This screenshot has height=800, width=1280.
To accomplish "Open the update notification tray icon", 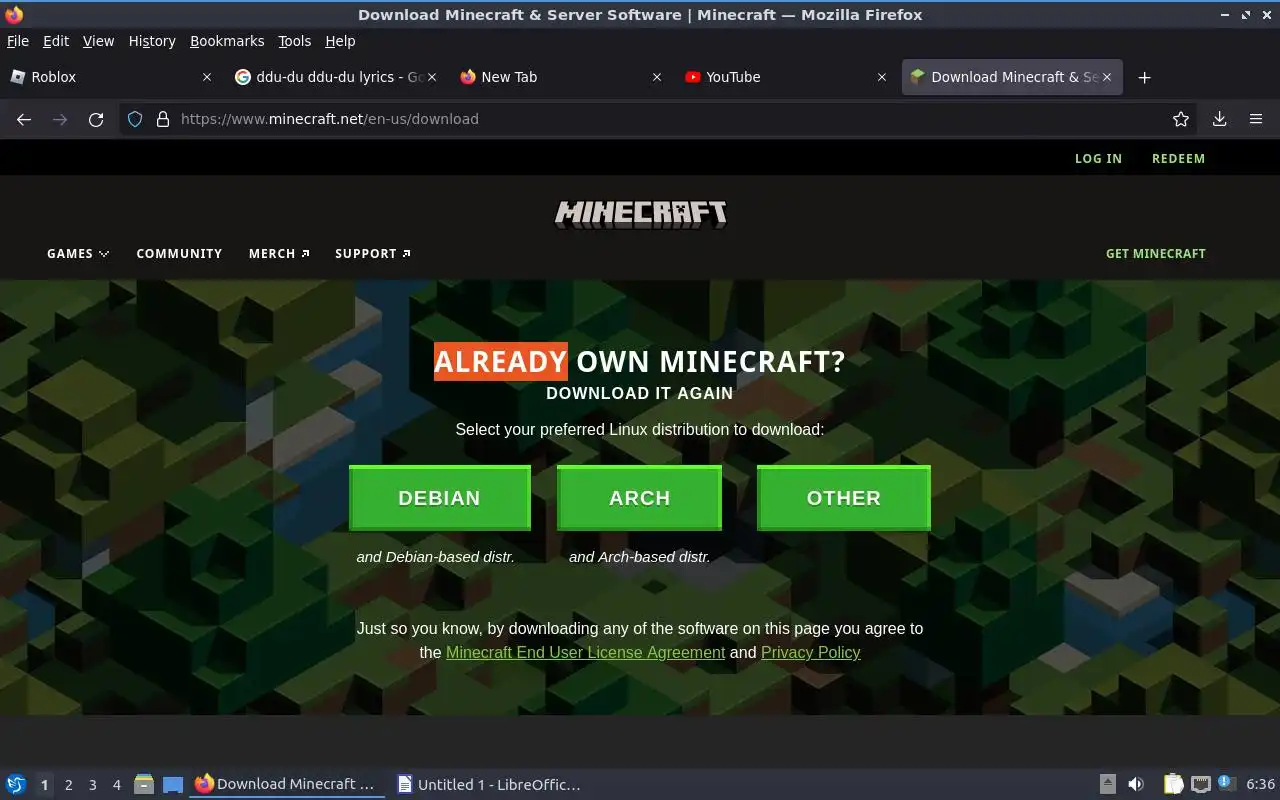I will tap(1227, 783).
